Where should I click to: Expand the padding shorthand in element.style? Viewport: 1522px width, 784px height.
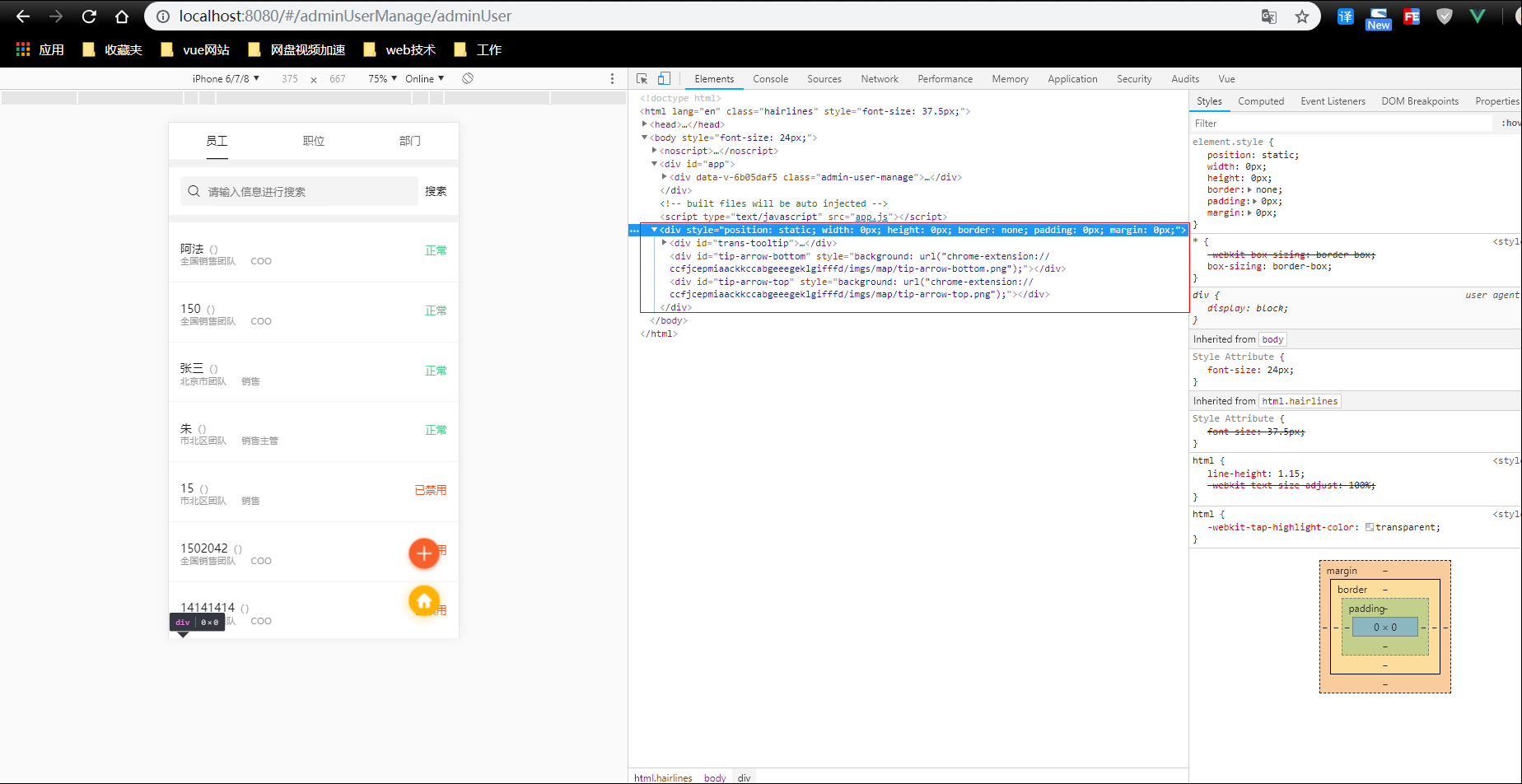pyautogui.click(x=1255, y=202)
